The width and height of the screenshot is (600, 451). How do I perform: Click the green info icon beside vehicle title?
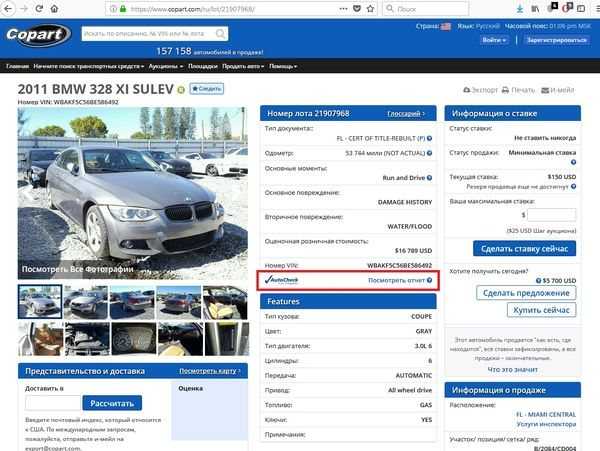[181, 90]
